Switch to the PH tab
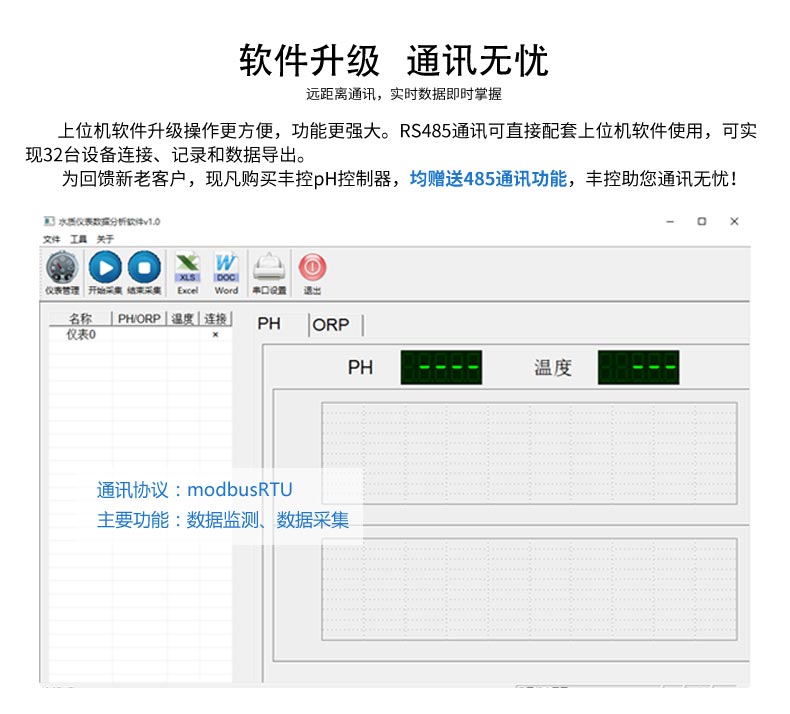Viewport: 790px width, 714px height. [269, 324]
